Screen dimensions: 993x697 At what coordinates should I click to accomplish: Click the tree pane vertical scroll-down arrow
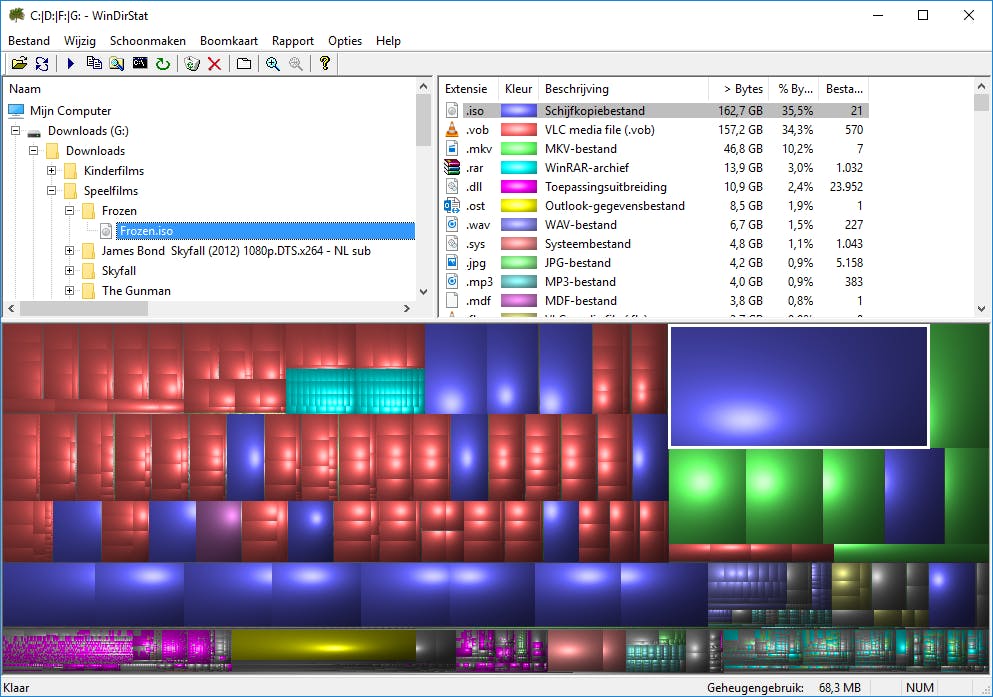(423, 292)
